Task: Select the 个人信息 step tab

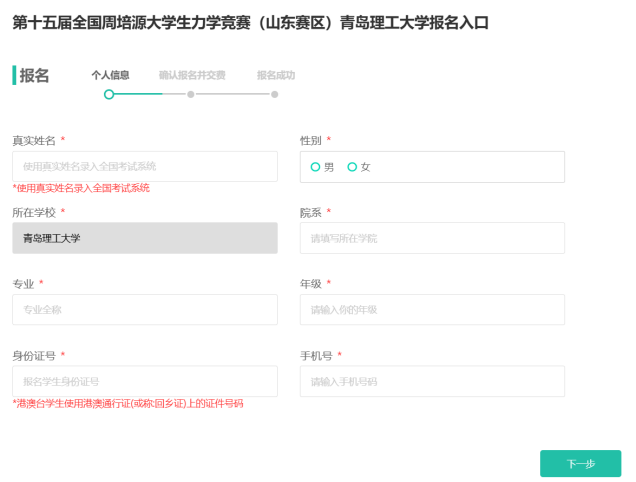Action: [x=110, y=75]
